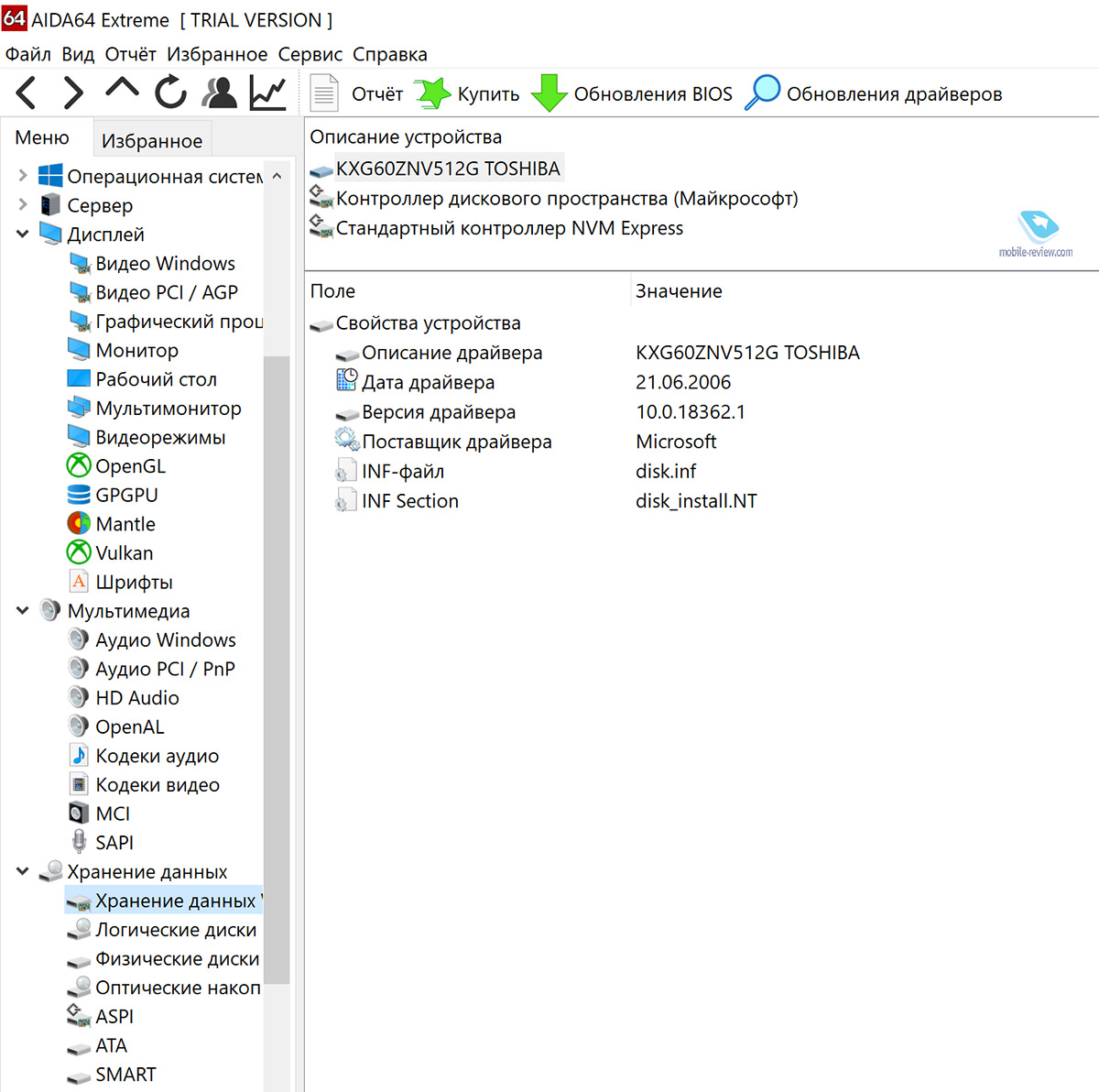Select the GPGPU icon
The height and width of the screenshot is (1092, 1099).
(x=79, y=495)
